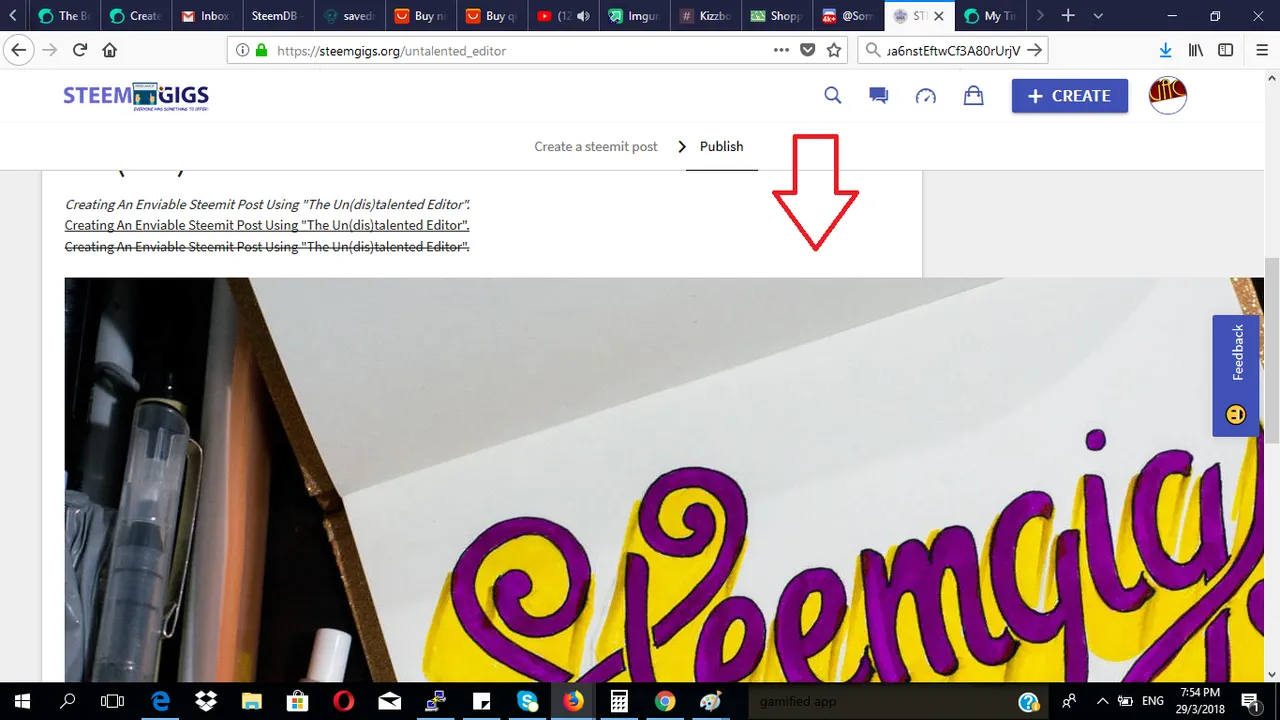Click the browser Back button
The width and height of the screenshot is (1280, 720).
coord(18,50)
